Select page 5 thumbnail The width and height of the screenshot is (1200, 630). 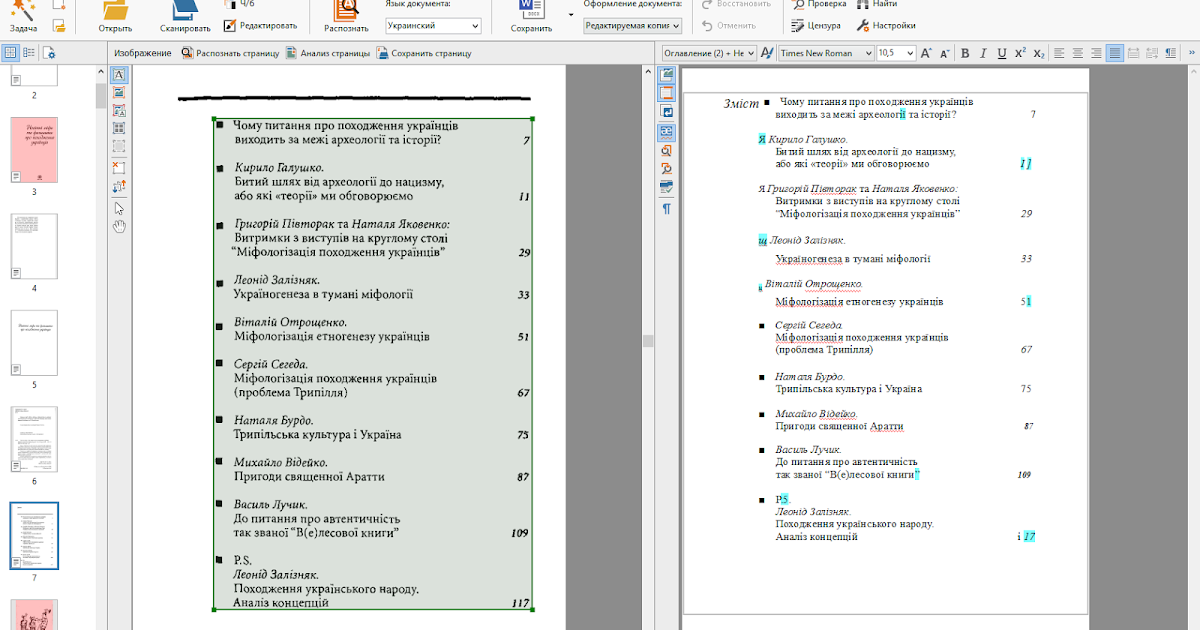click(34, 342)
